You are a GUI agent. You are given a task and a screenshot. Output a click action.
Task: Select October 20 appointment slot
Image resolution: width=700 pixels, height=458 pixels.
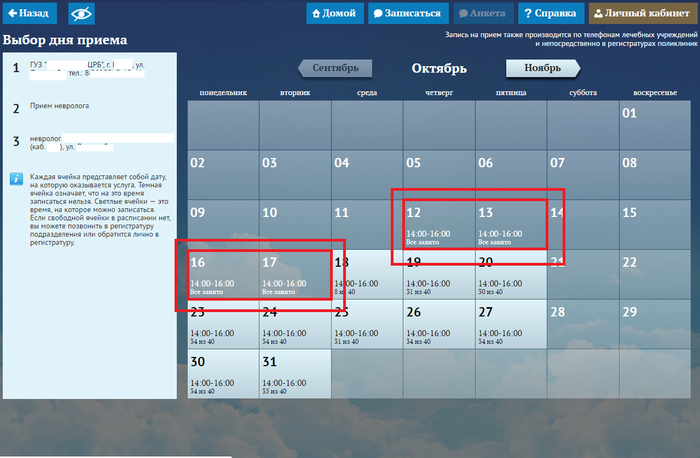pos(510,274)
